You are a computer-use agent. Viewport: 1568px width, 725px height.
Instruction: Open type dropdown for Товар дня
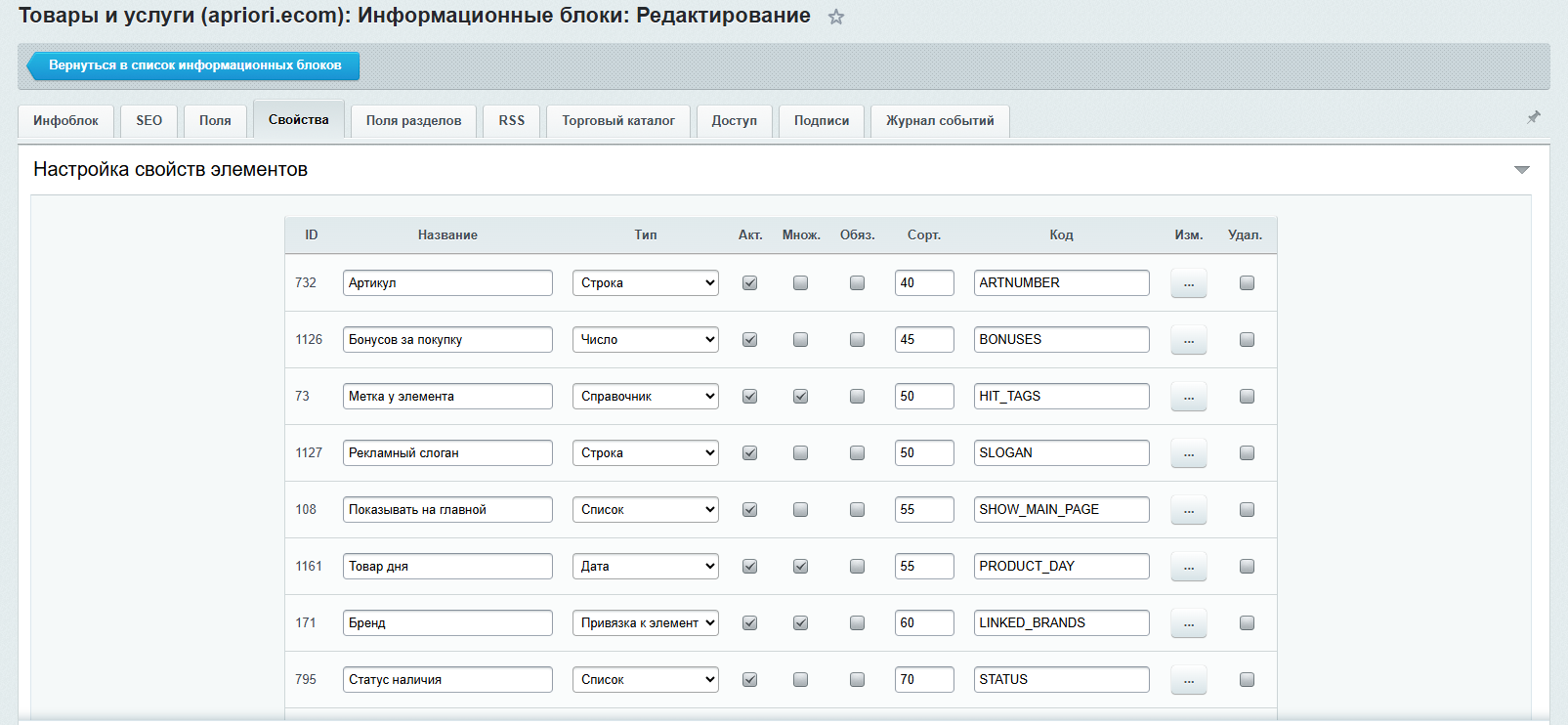coord(646,566)
